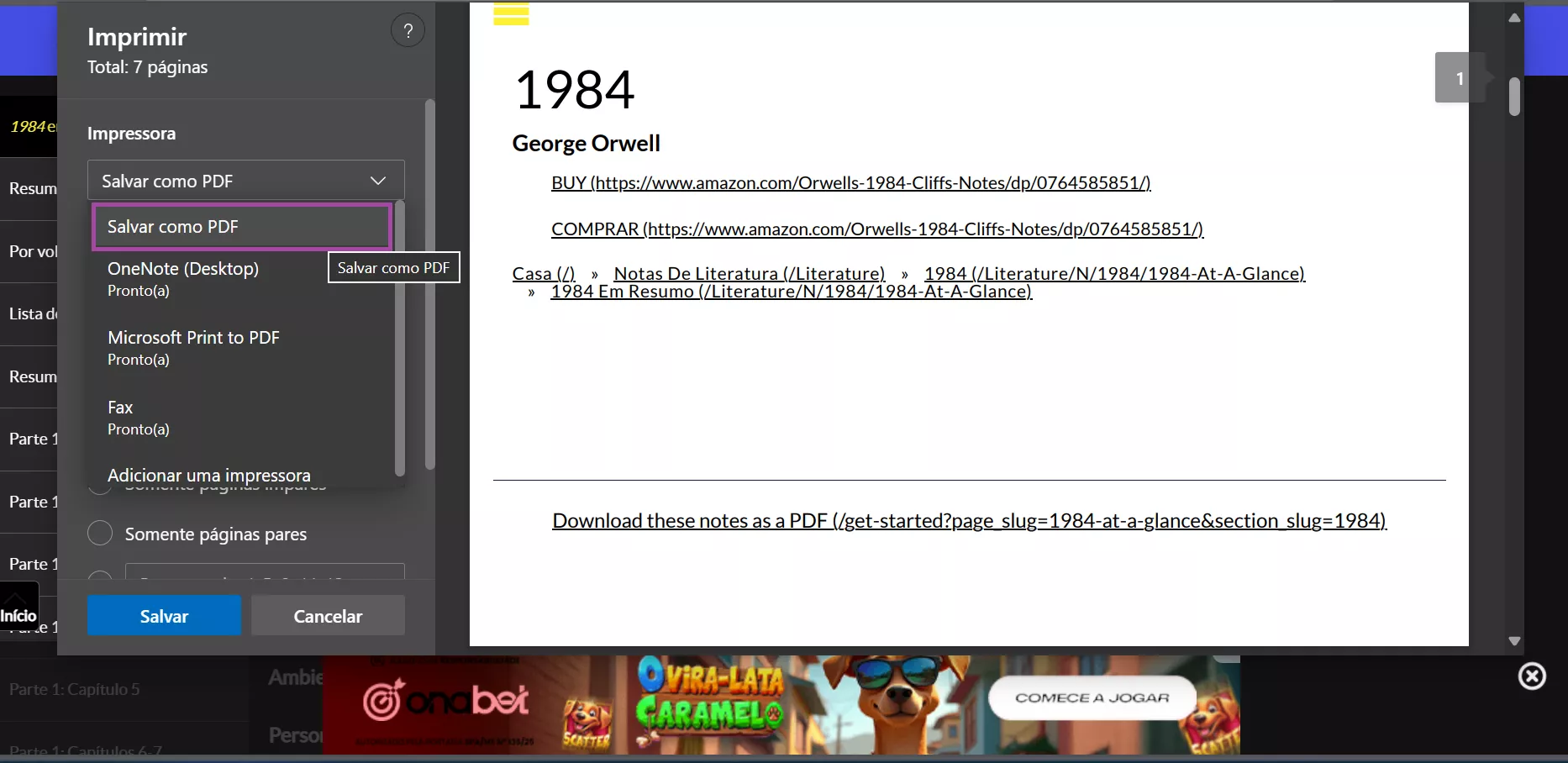
Task: Click the Início button on the page
Action: coord(18,607)
